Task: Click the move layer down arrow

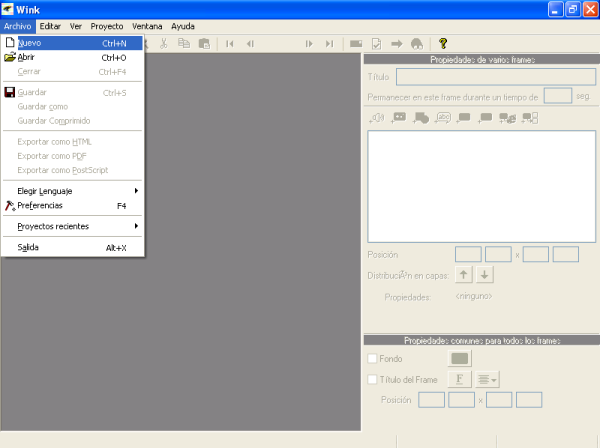Action: [484, 275]
